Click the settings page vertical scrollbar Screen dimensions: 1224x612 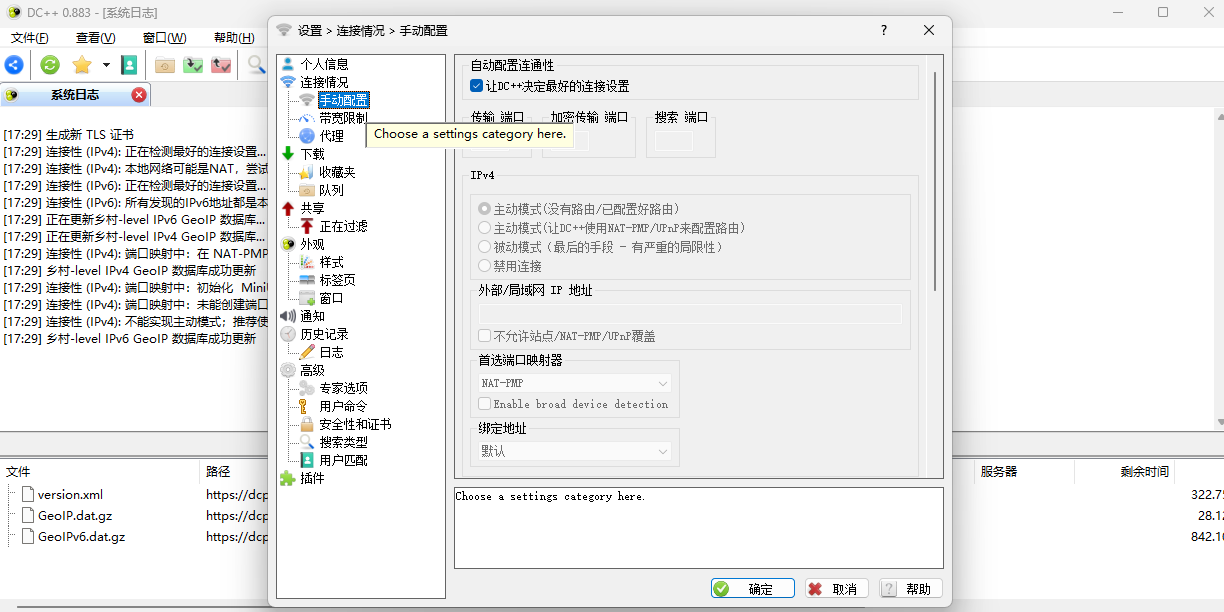click(x=935, y=180)
